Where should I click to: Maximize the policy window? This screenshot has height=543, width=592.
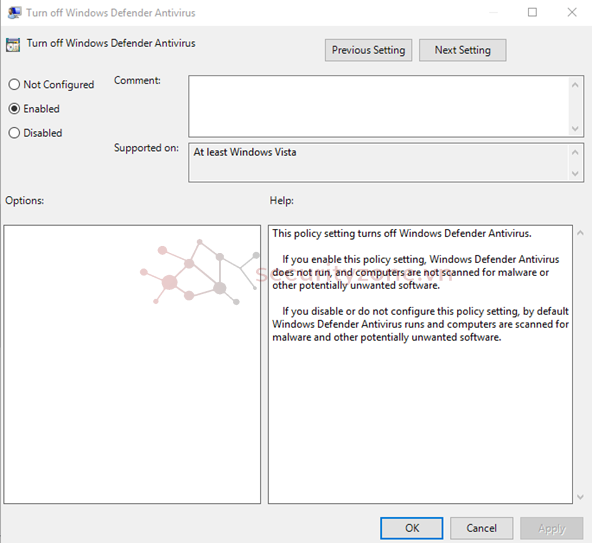[x=532, y=12]
